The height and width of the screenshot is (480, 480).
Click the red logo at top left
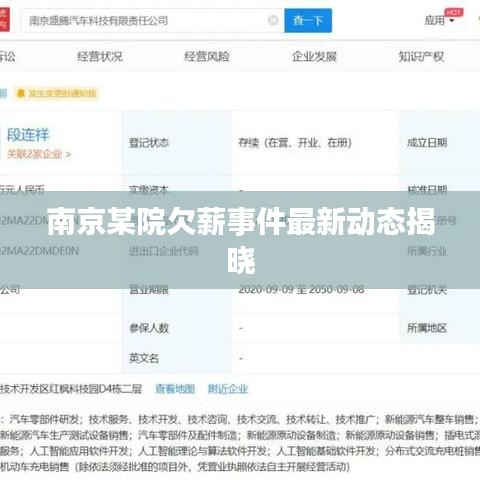pos(4,20)
